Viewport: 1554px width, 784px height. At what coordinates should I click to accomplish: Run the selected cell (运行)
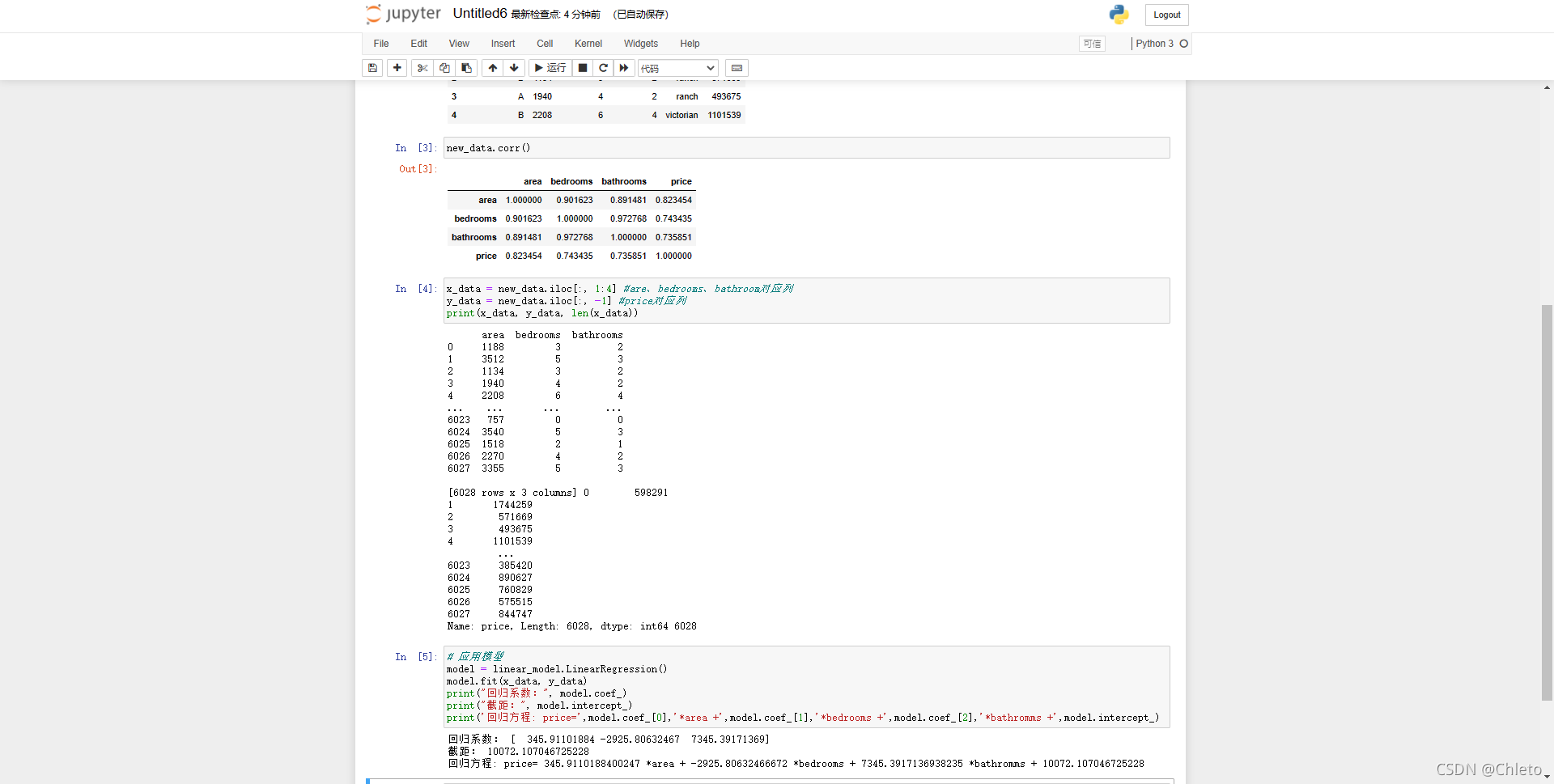pos(550,68)
